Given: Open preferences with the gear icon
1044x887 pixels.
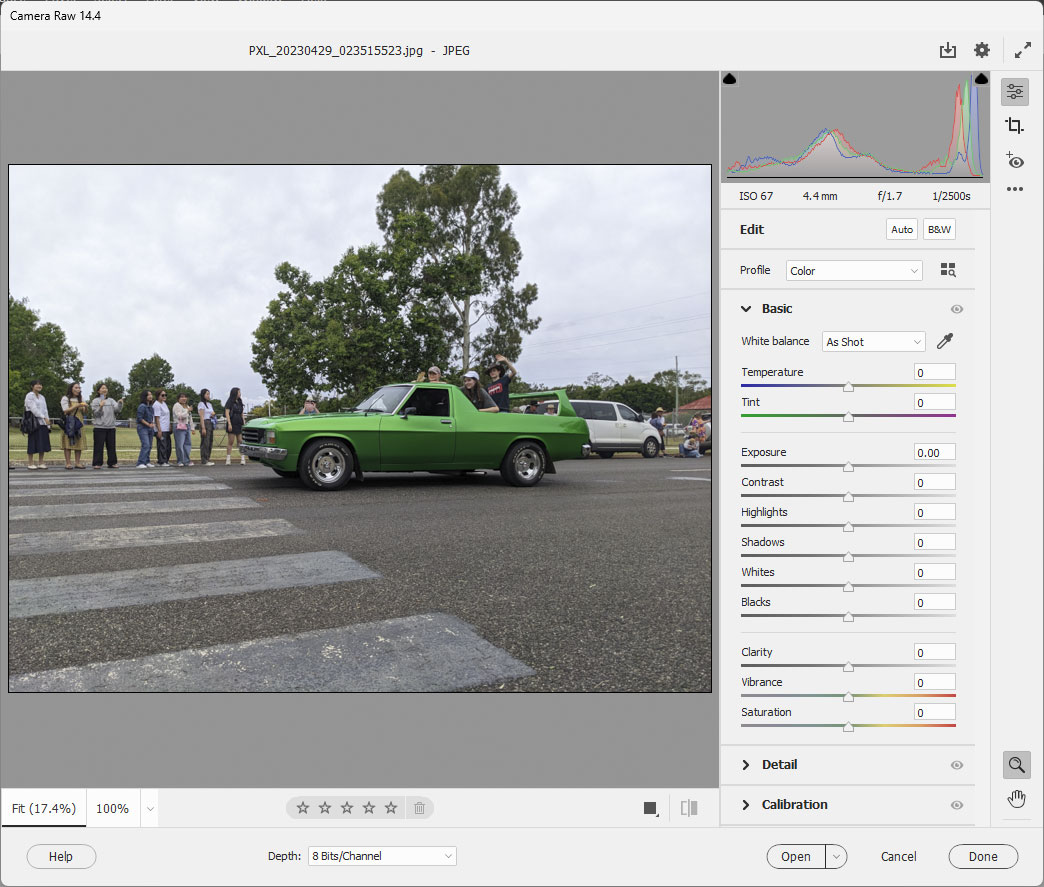Looking at the screenshot, I should pos(982,50).
